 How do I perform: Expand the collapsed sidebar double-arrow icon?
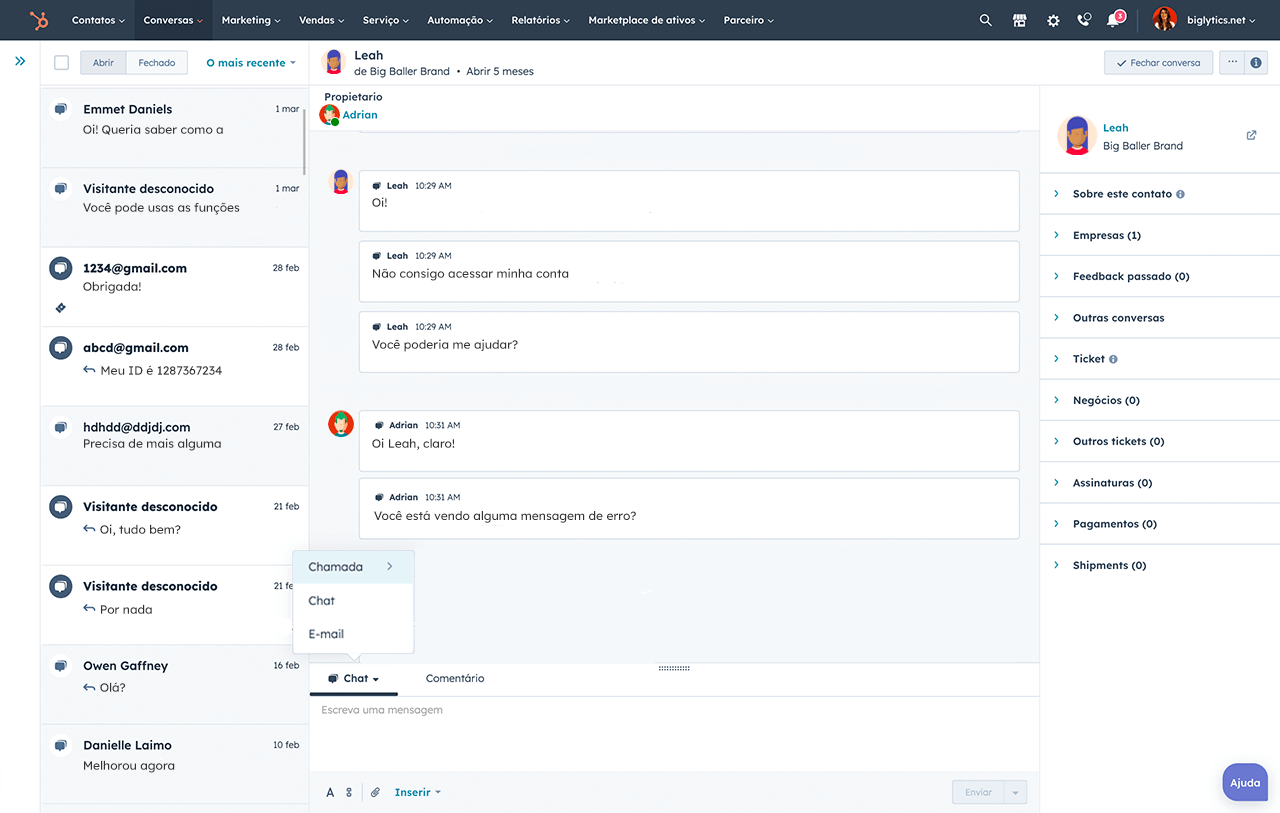pos(20,61)
